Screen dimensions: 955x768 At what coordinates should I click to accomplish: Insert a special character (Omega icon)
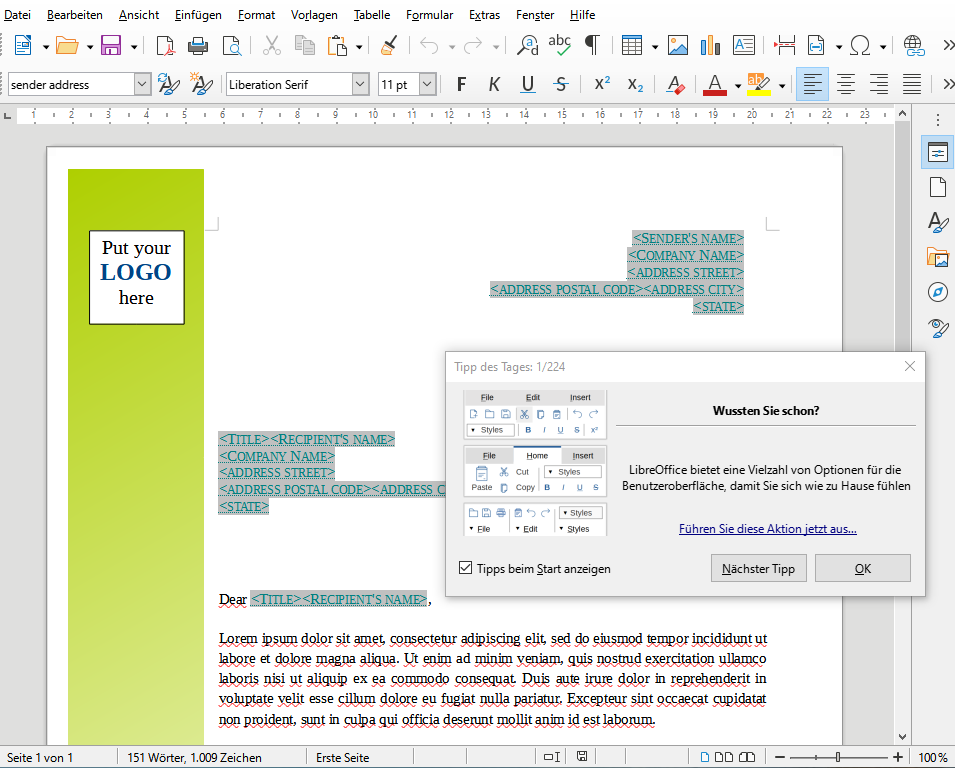point(860,46)
